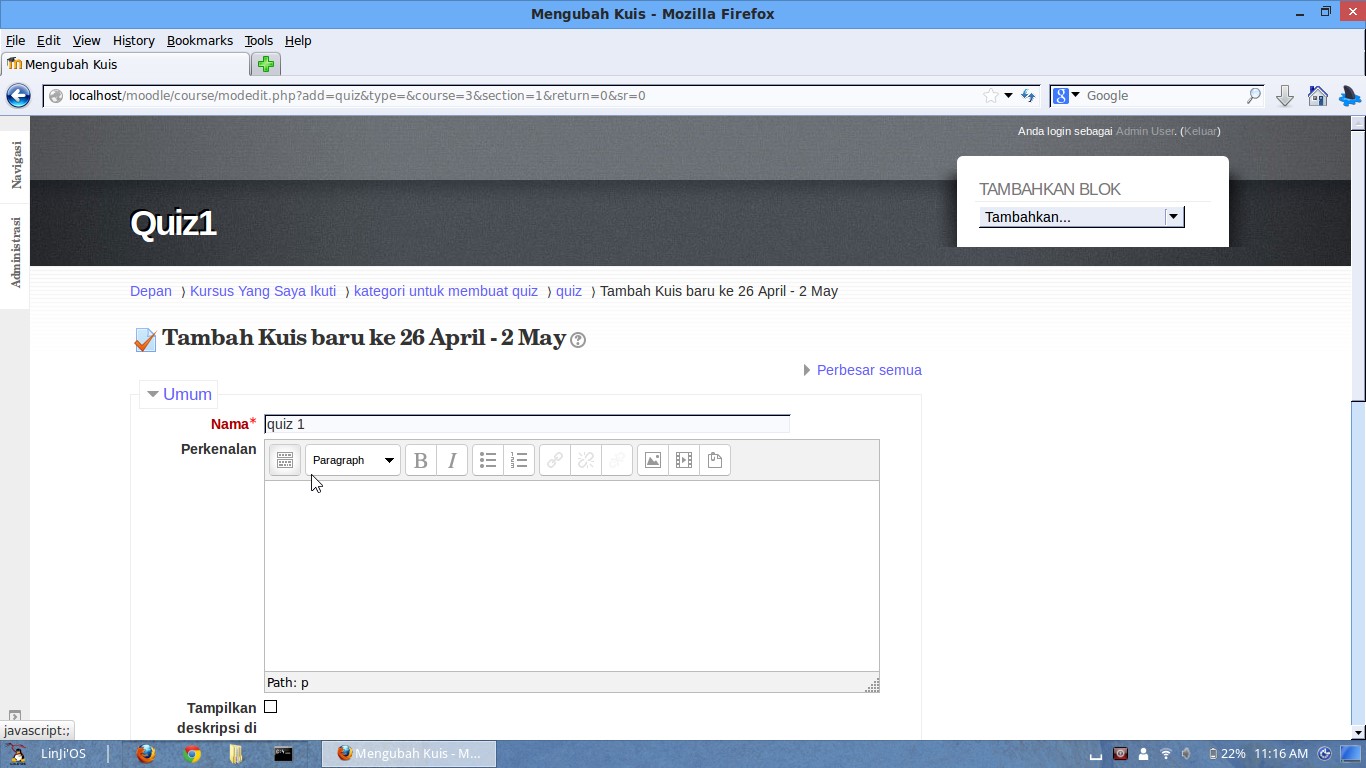Click the toggle toolbar icon in the editor
The width and height of the screenshot is (1366, 768).
tap(285, 460)
